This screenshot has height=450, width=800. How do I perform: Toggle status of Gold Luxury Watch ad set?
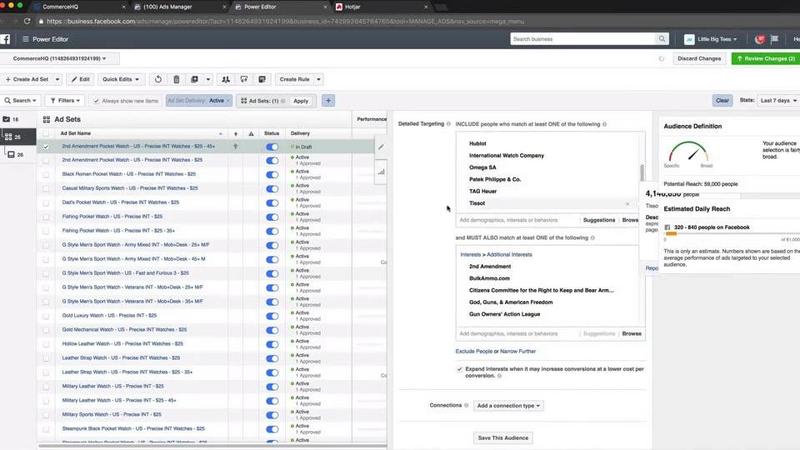tap(272, 316)
